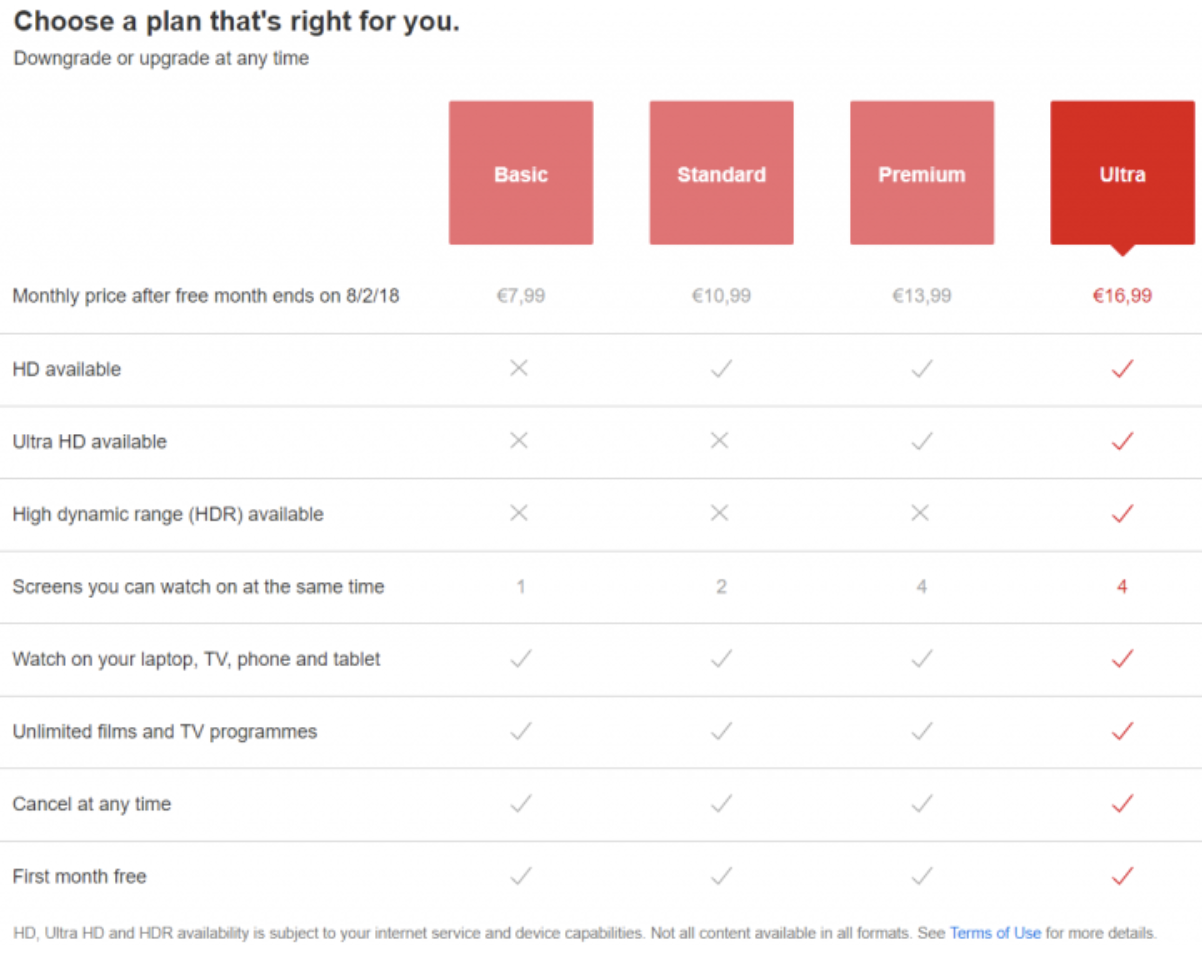
Task: Click Premium's HDR cross icon
Action: tap(921, 513)
